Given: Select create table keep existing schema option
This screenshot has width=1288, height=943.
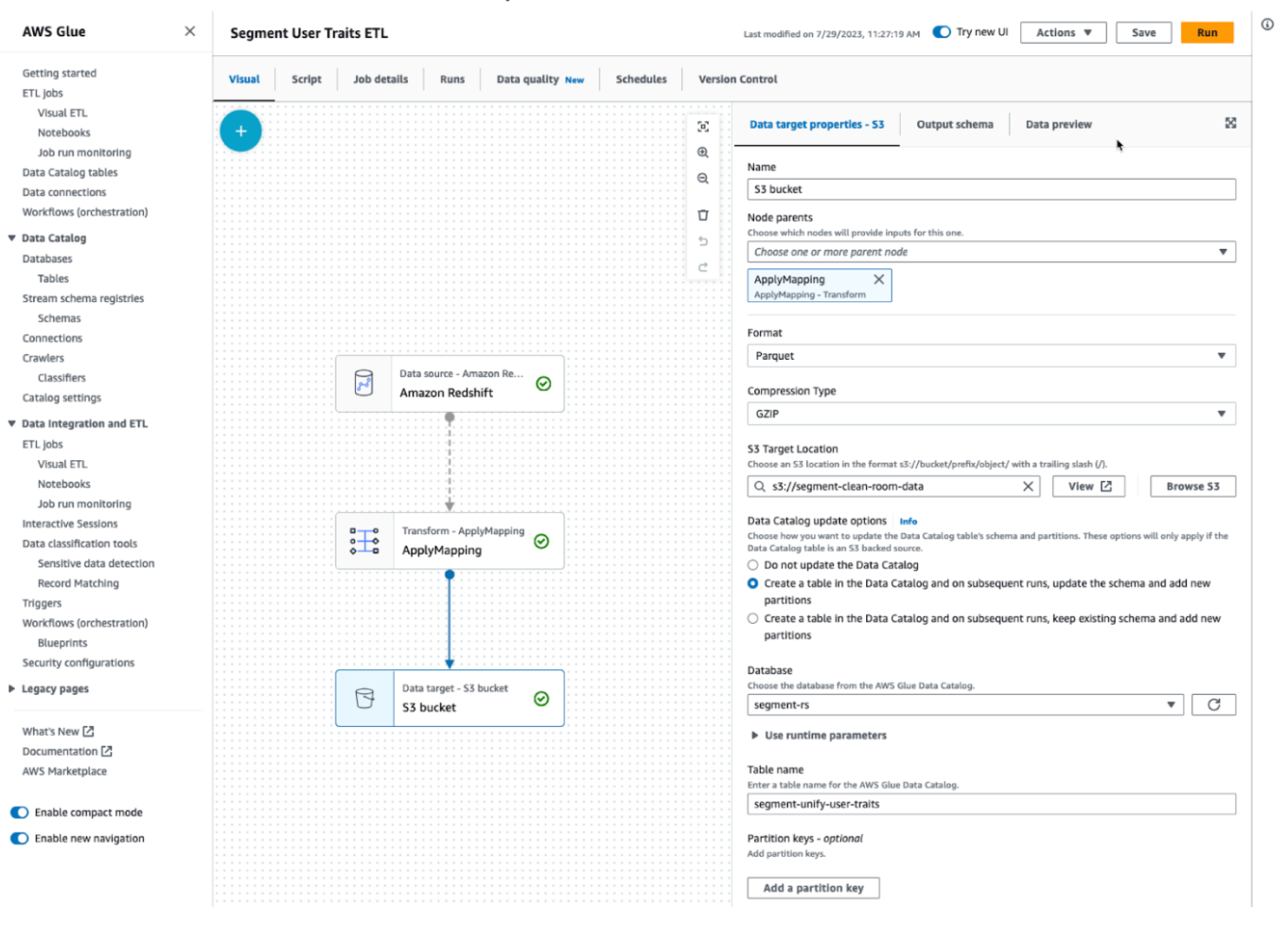Looking at the screenshot, I should (753, 618).
